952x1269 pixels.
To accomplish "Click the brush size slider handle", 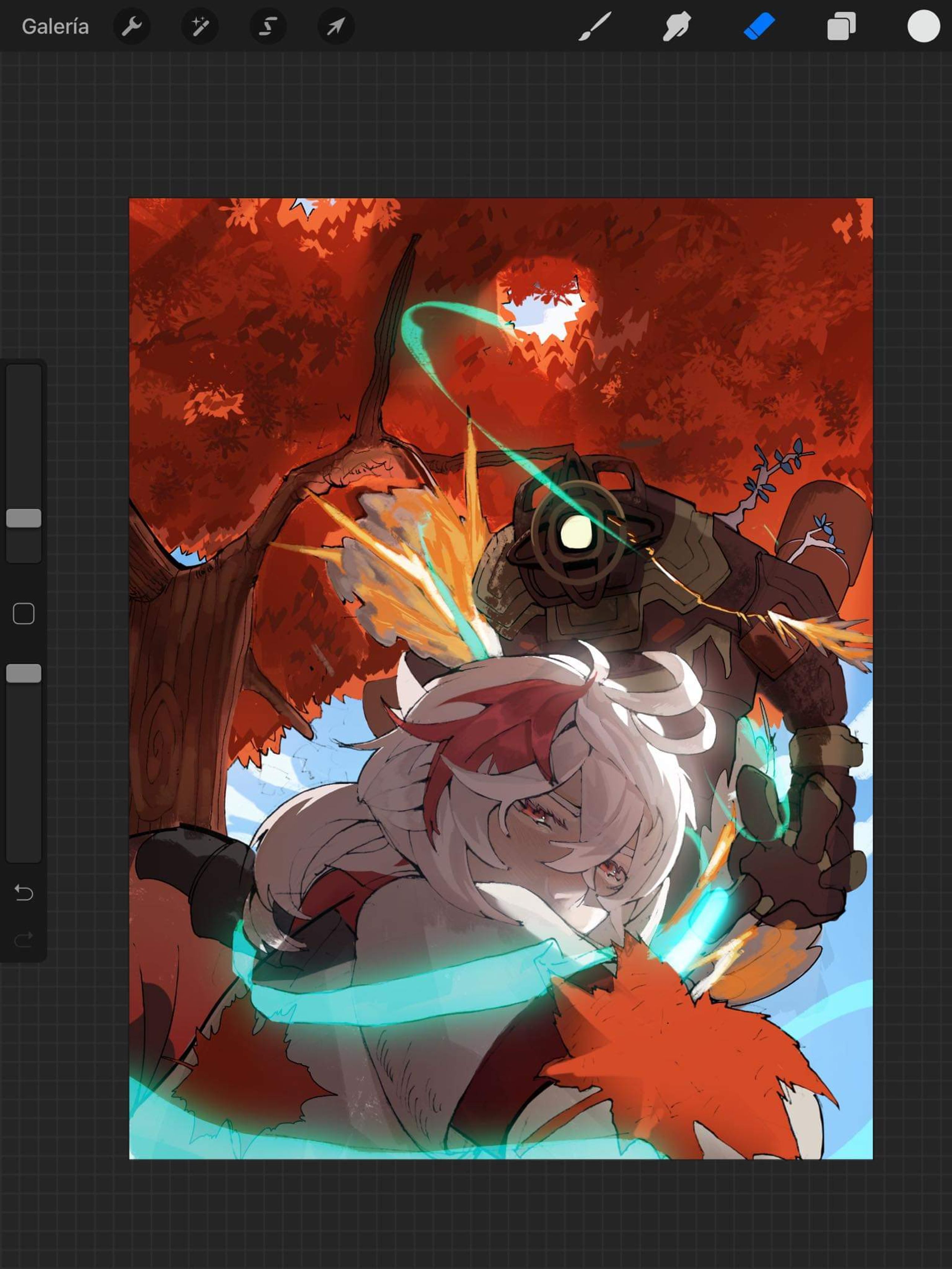I will click(23, 518).
